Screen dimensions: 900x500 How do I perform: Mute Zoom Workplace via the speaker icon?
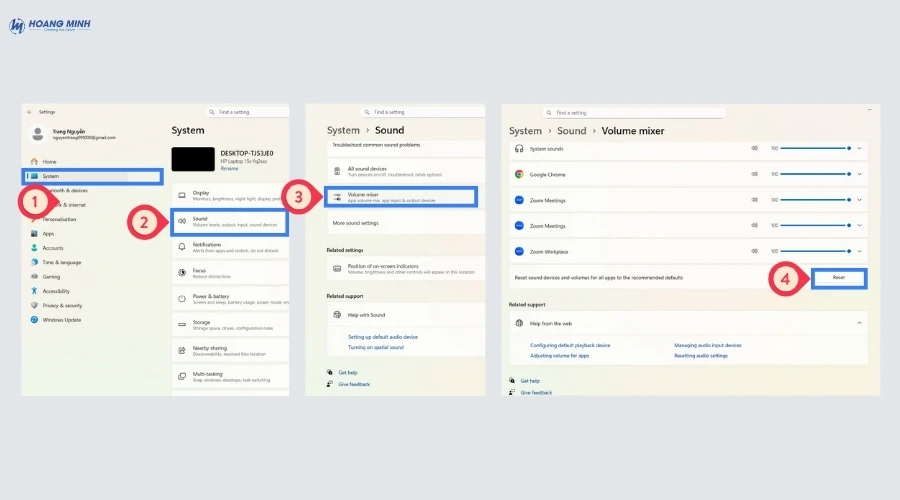tap(754, 251)
